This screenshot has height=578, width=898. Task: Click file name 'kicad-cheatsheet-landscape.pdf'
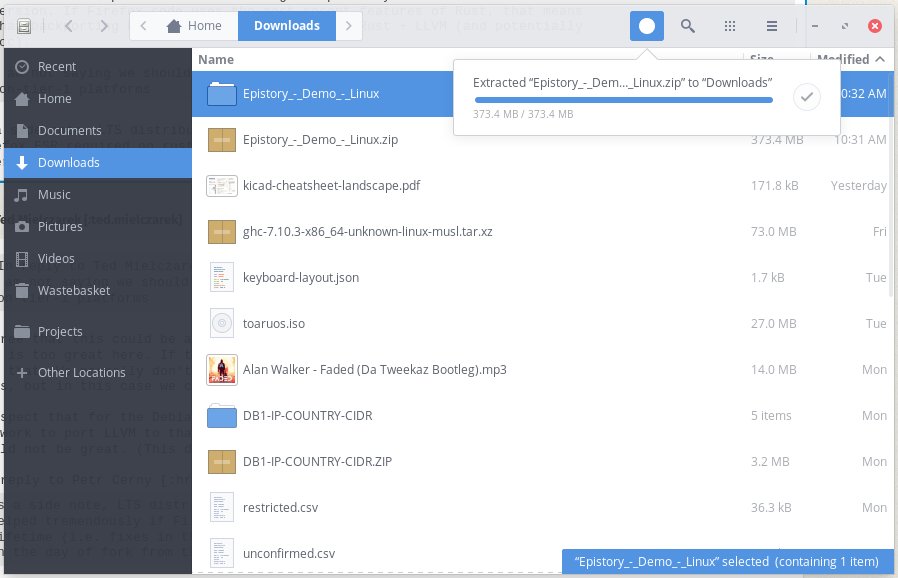pyautogui.click(x=331, y=186)
